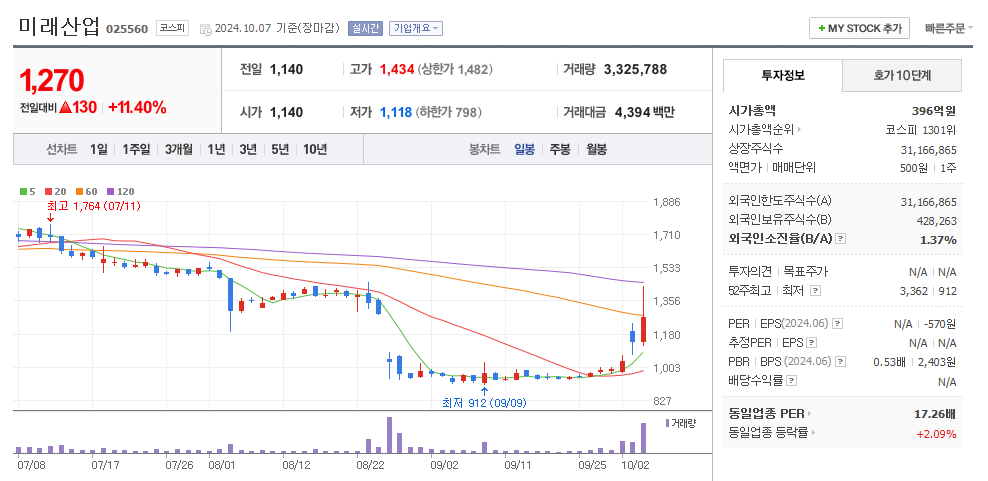Screen dimensions: 988x481
Task: Select the 주봉 weekly candle chart
Action: point(560,149)
